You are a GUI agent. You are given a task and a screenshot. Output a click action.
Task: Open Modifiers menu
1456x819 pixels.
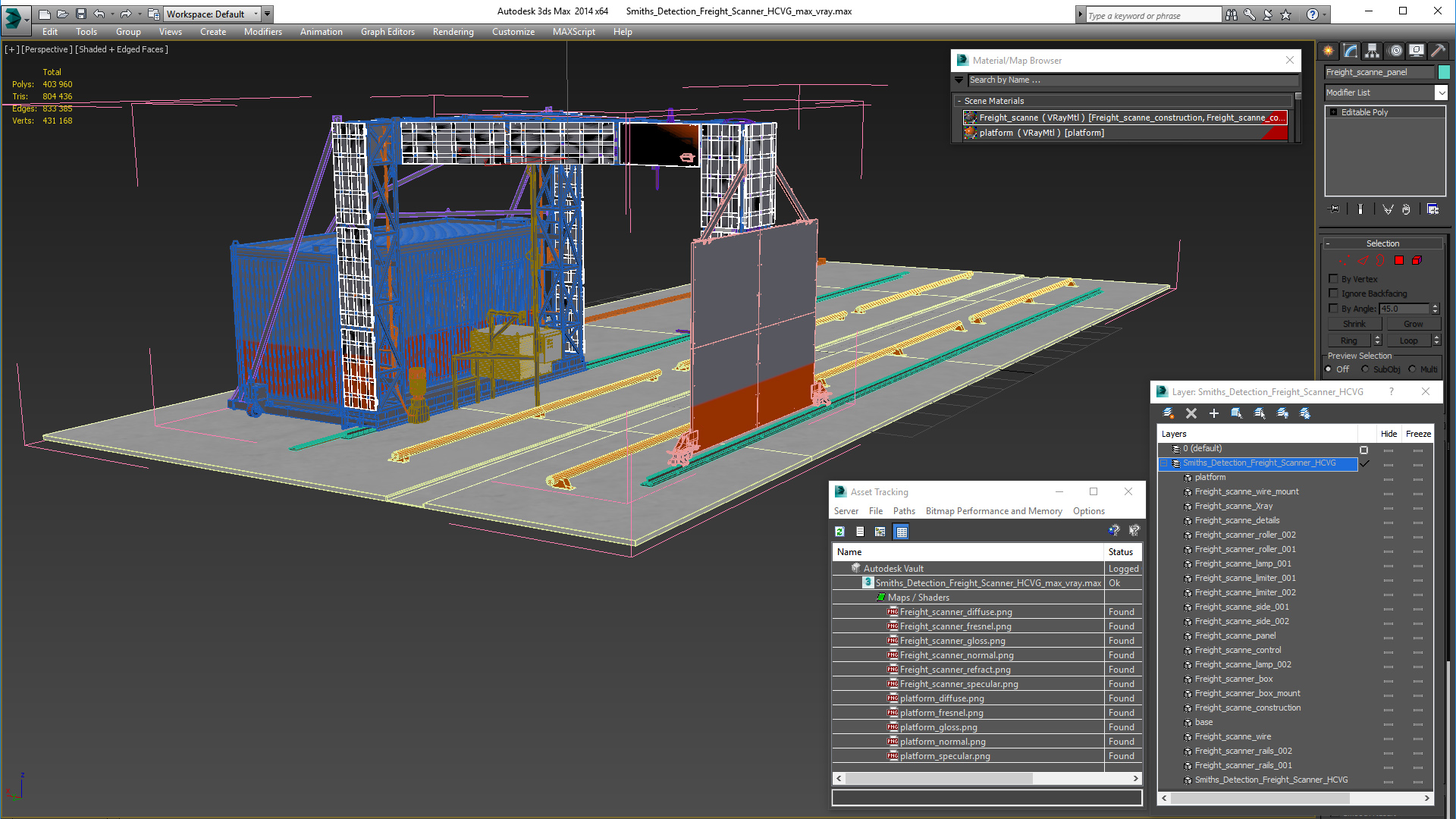pyautogui.click(x=262, y=32)
